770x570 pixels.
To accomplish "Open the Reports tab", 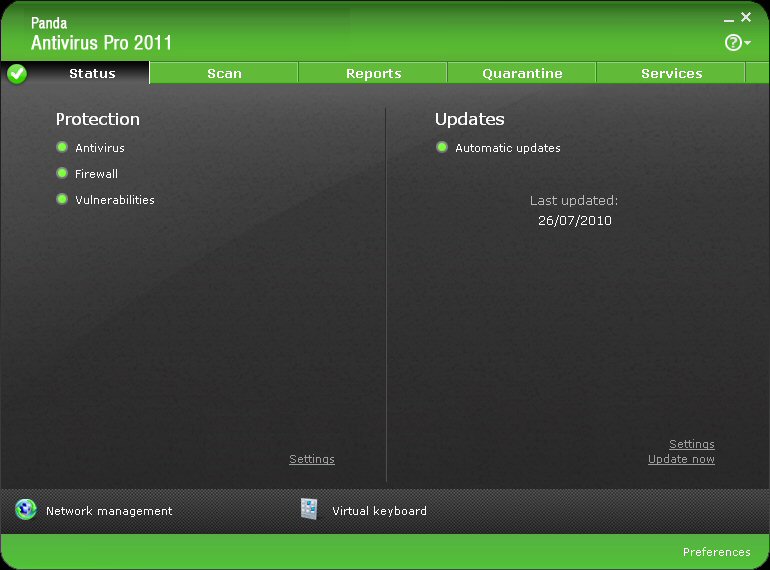I will 373,73.
